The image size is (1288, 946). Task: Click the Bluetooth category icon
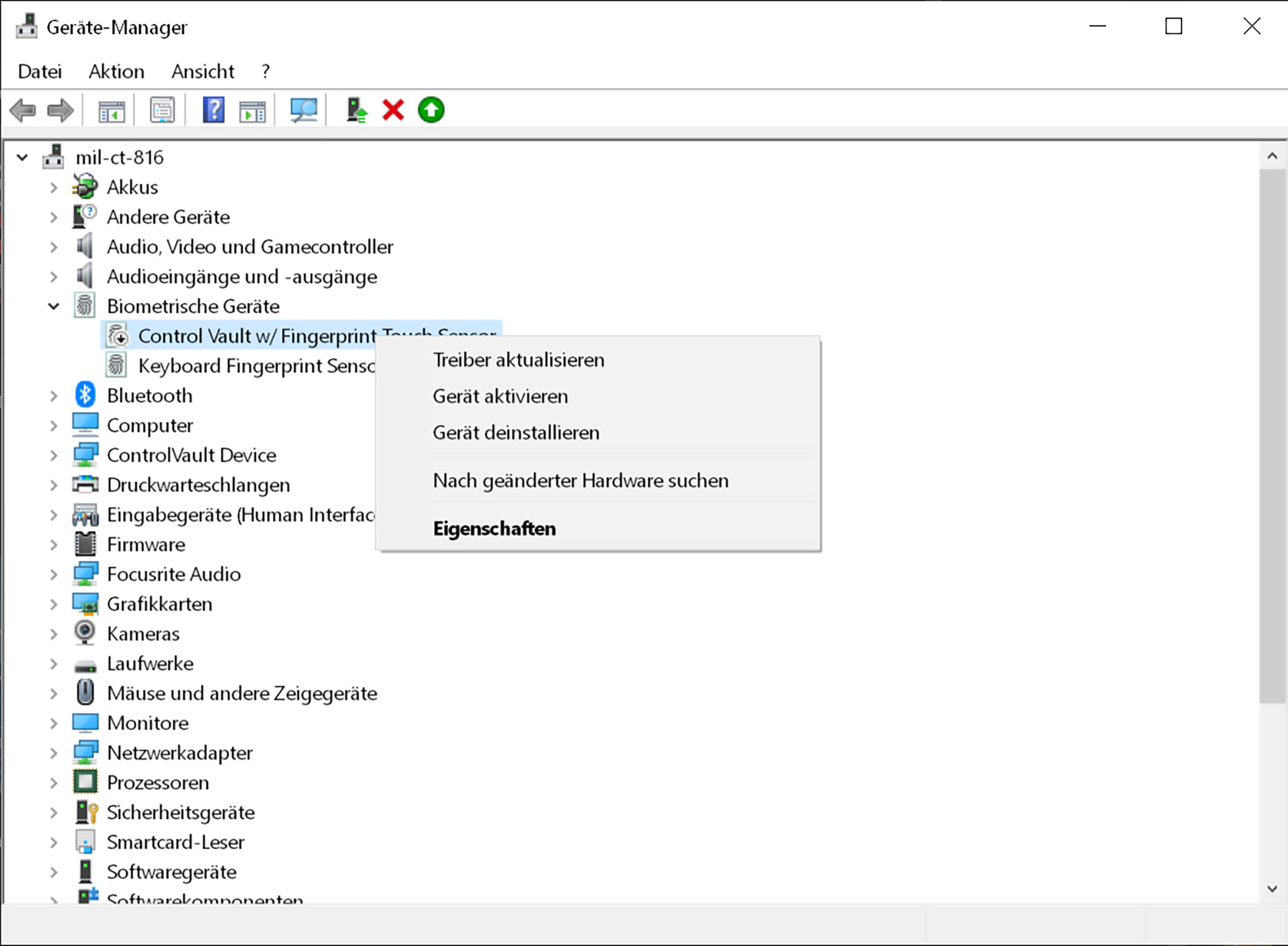(85, 395)
